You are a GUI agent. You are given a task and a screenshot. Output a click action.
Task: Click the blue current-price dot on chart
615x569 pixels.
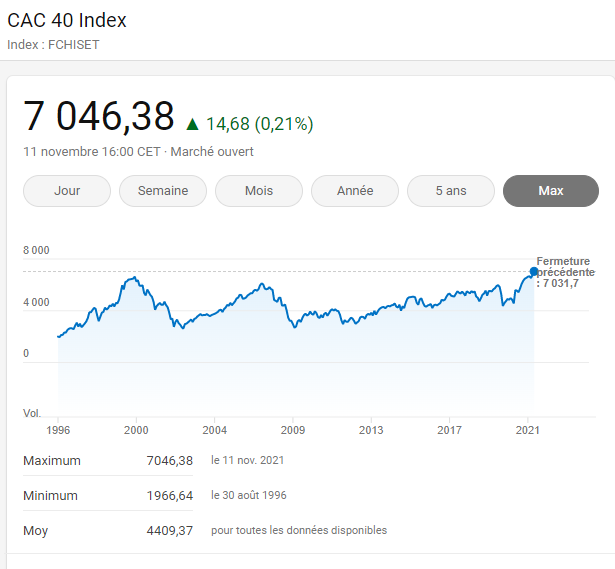coord(533,271)
